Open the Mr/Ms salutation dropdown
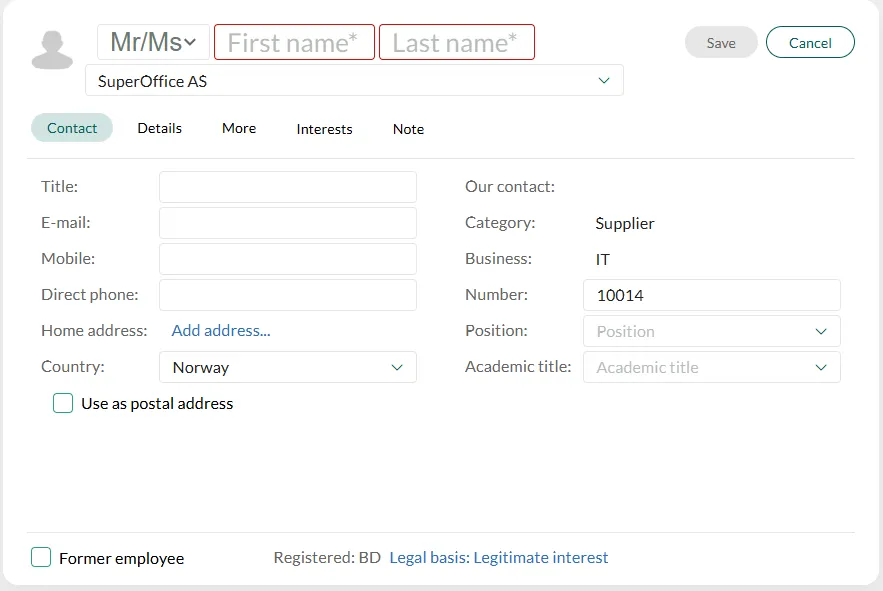This screenshot has width=883, height=591. pyautogui.click(x=153, y=43)
